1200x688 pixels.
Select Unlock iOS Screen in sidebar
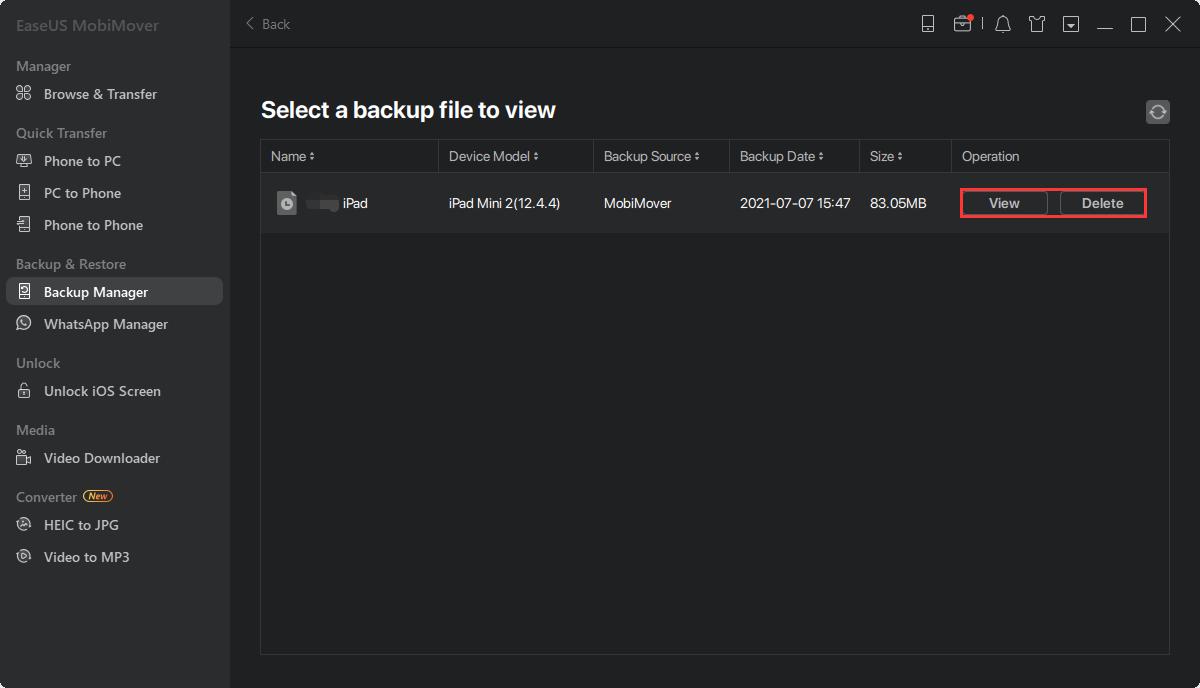coord(102,391)
